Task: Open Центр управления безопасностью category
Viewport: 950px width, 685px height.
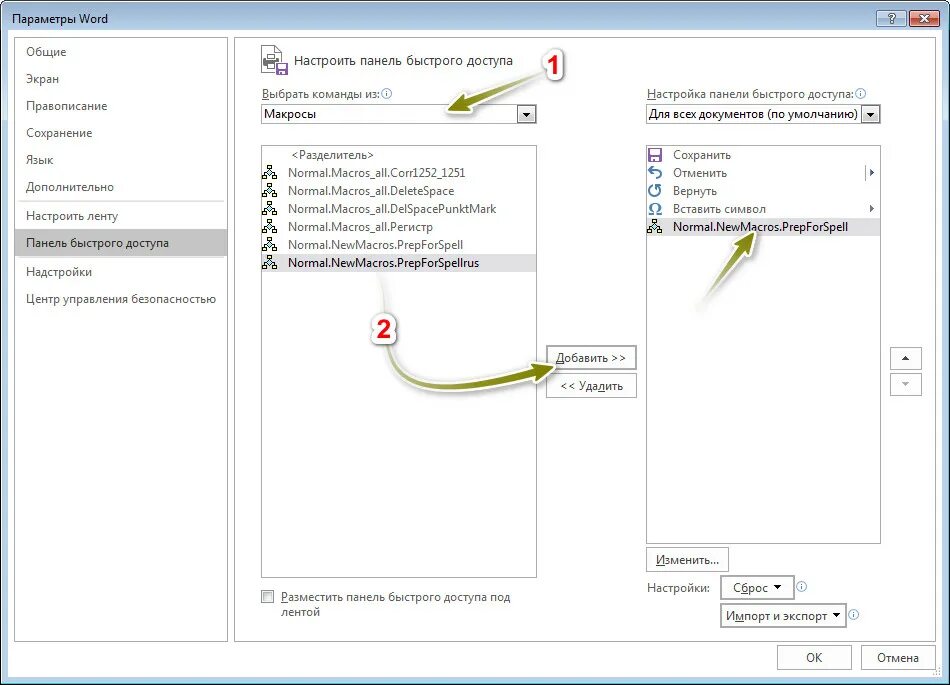Action: pyautogui.click(x=121, y=299)
